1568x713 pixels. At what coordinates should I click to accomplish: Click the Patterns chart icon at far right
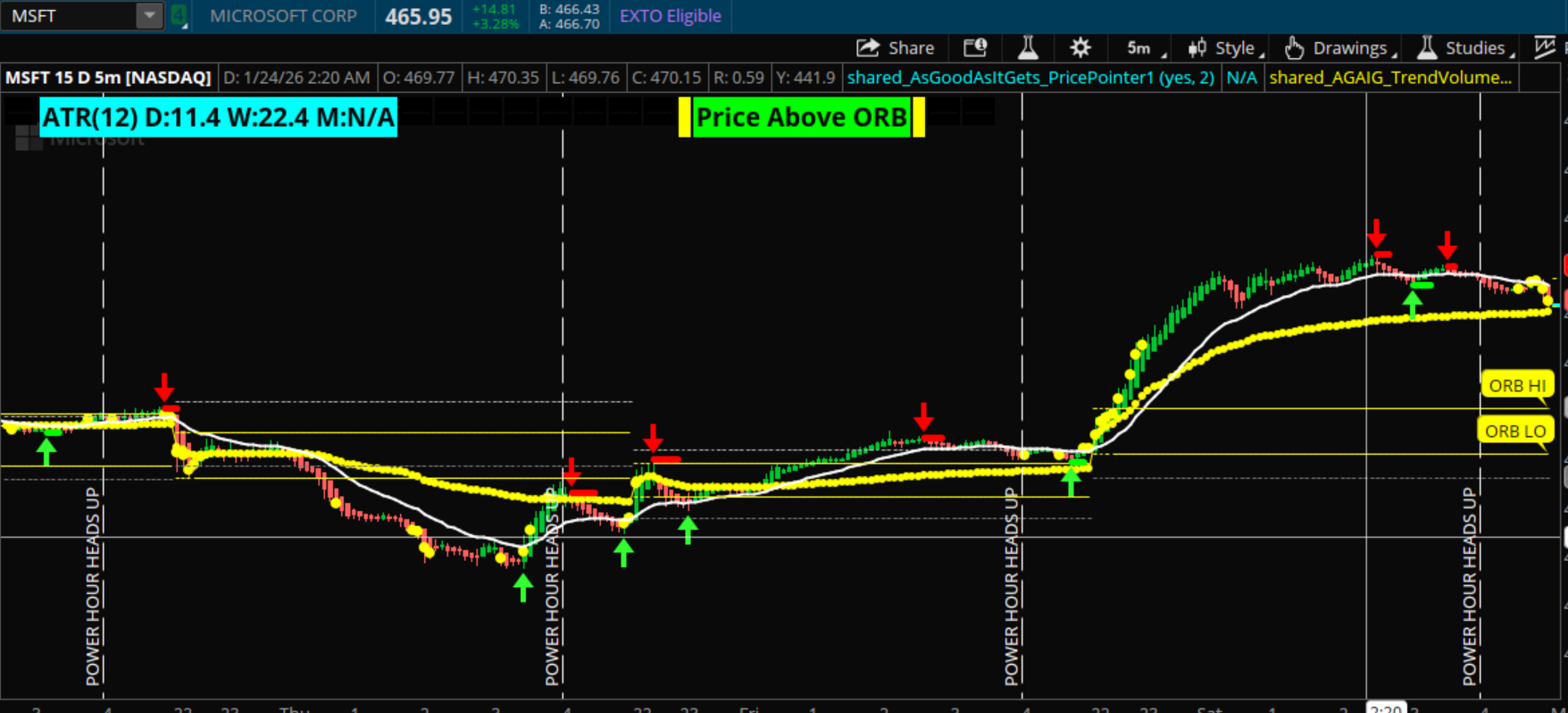[1545, 48]
